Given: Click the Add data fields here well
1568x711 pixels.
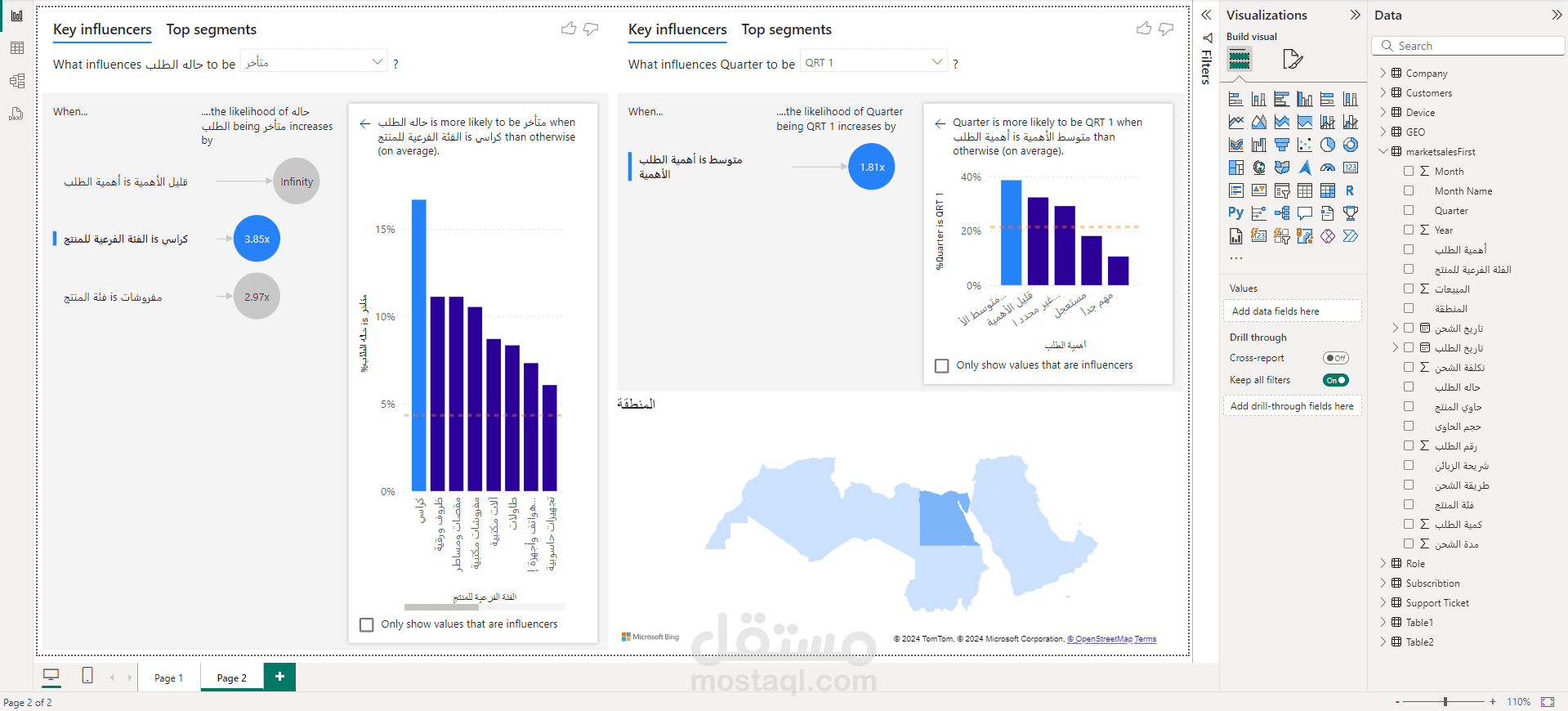Looking at the screenshot, I should 1292,311.
